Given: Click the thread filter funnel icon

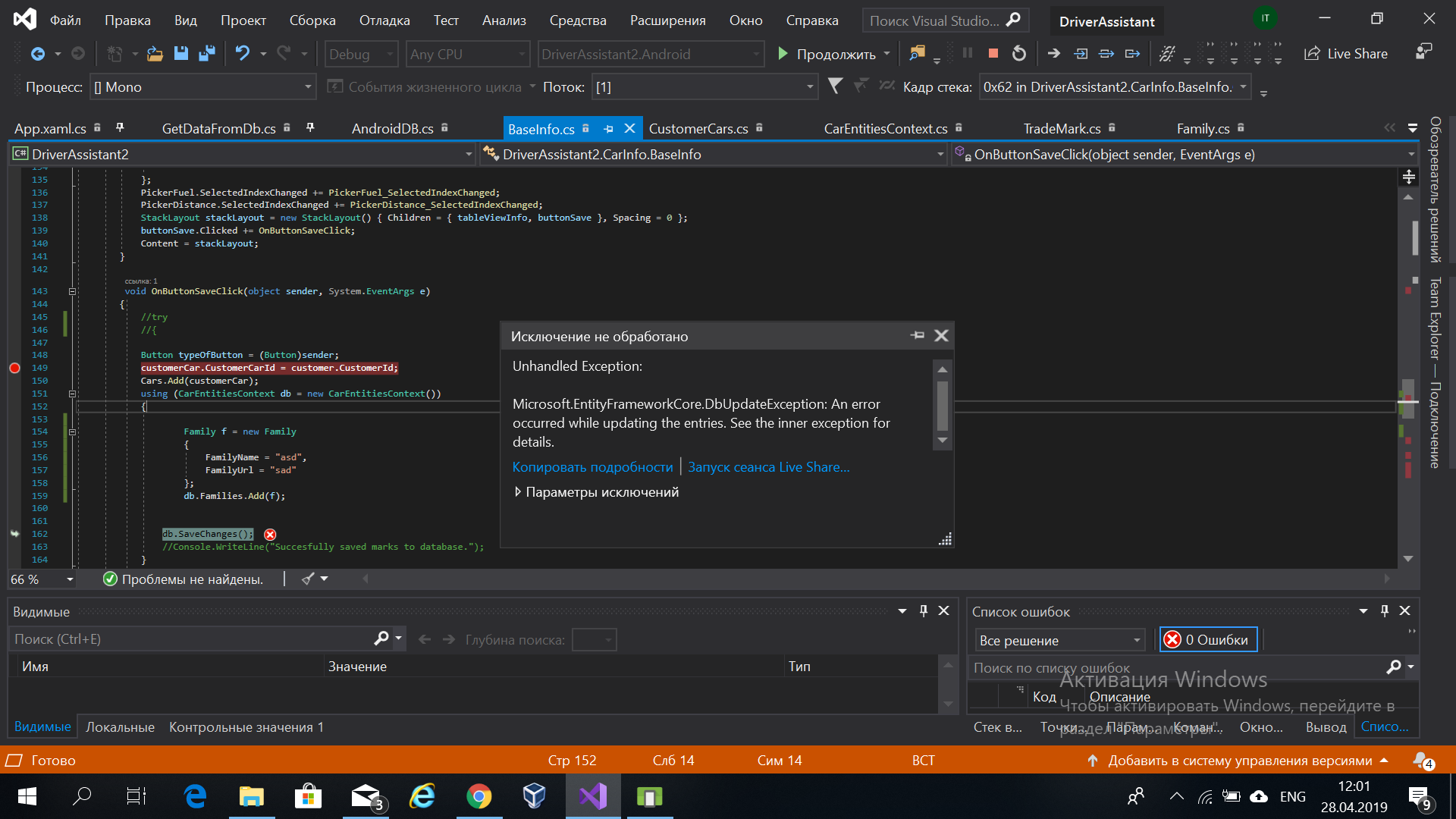Looking at the screenshot, I should [835, 86].
